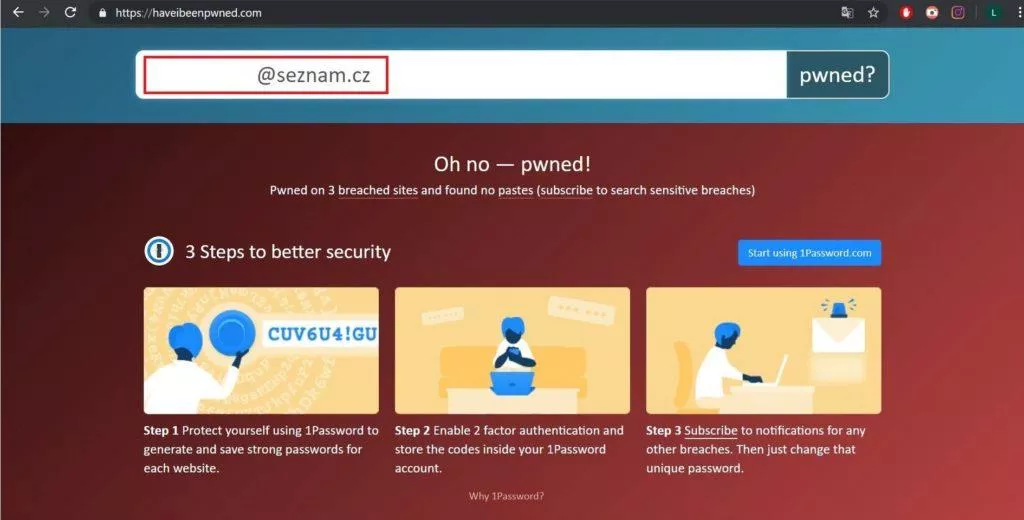The width and height of the screenshot is (1024, 520).
Task: Open the breached sites link
Action: [377, 191]
